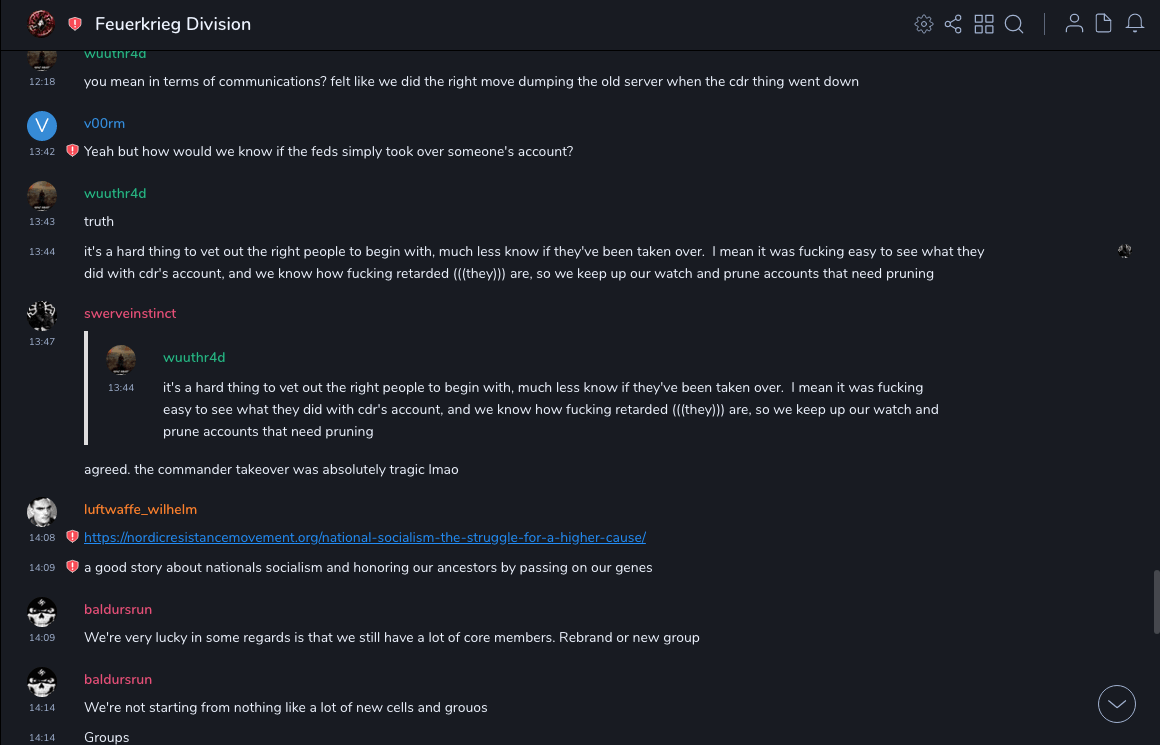Click the vertical scrollbar thumb
Image resolution: width=1160 pixels, height=745 pixels.
coord(1156,601)
